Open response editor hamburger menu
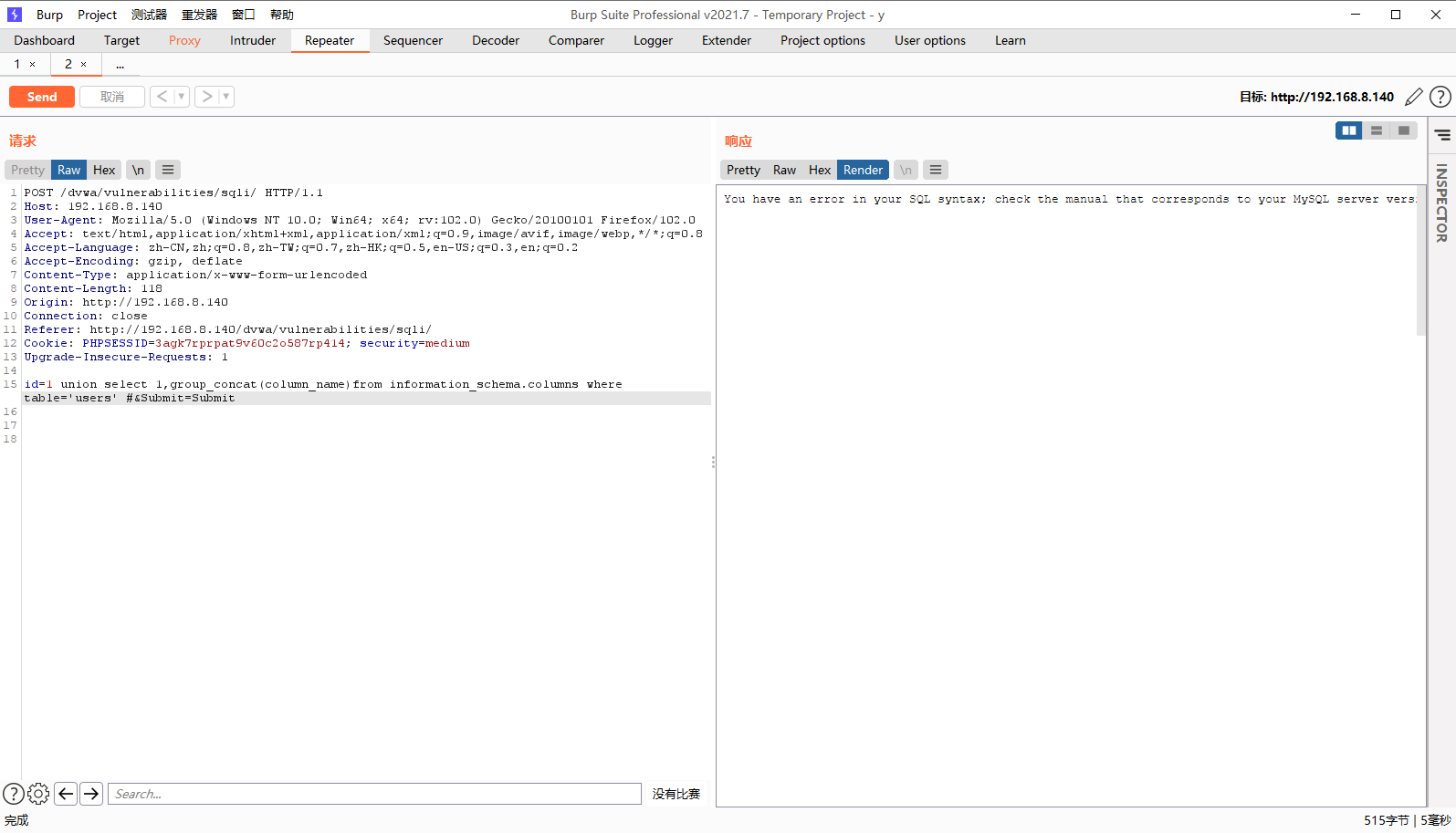1456x833 pixels. (936, 170)
